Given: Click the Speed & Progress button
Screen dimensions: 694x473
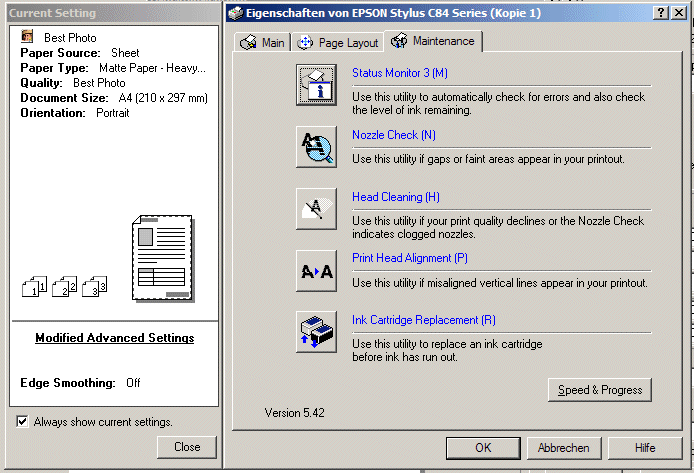Looking at the screenshot, I should pyautogui.click(x=600, y=390).
